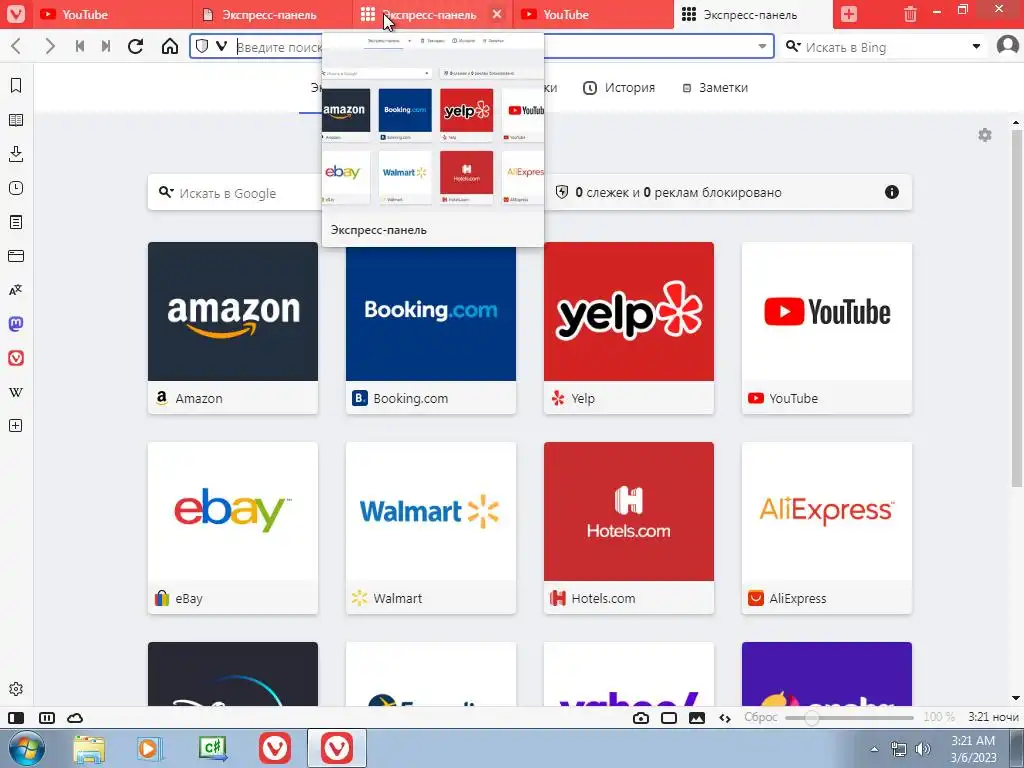
Task: Open Vivaldi sync cloud status icon
Action: pyautogui.click(x=75, y=718)
